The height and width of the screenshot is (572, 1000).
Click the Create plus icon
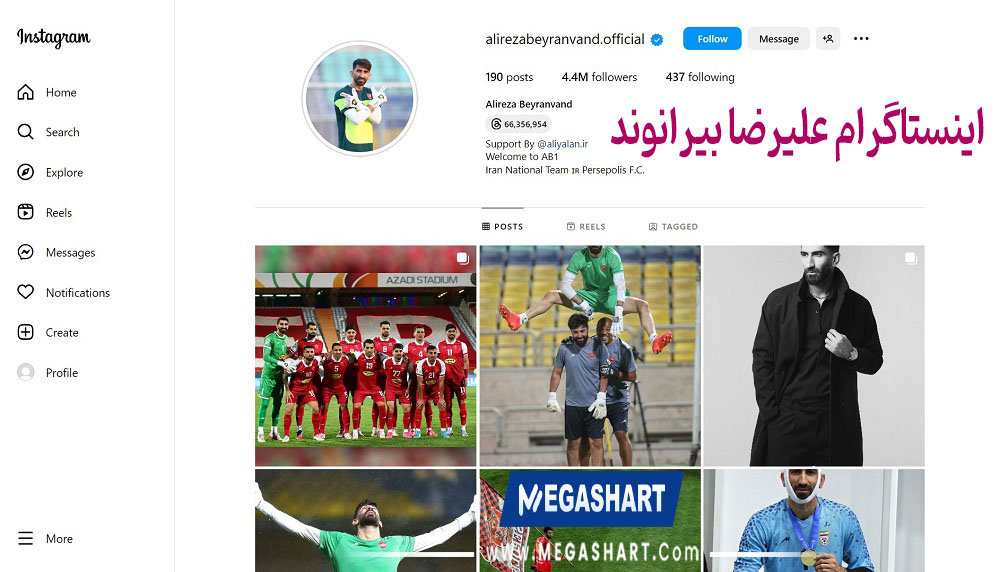click(x=26, y=332)
